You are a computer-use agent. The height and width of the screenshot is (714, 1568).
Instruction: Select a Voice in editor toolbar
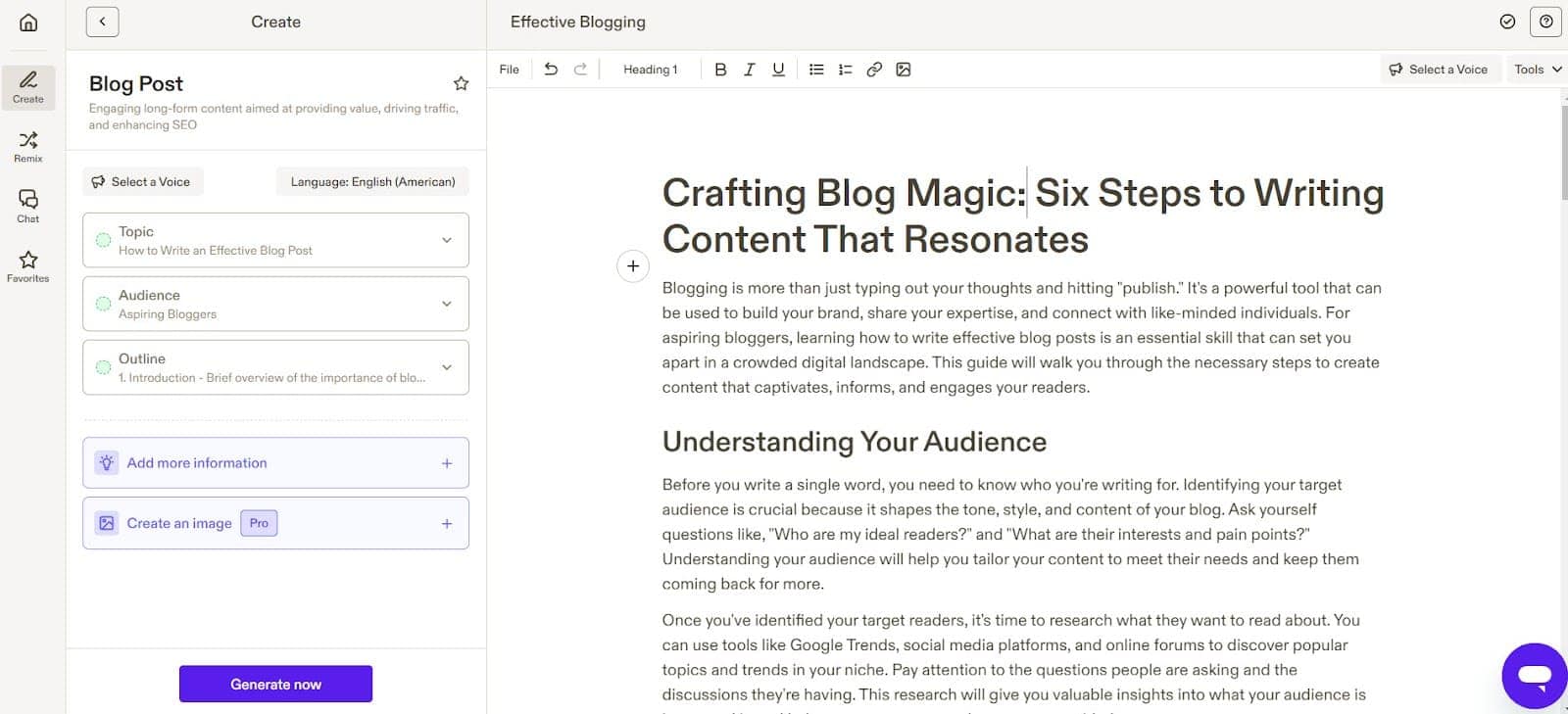(x=1439, y=70)
